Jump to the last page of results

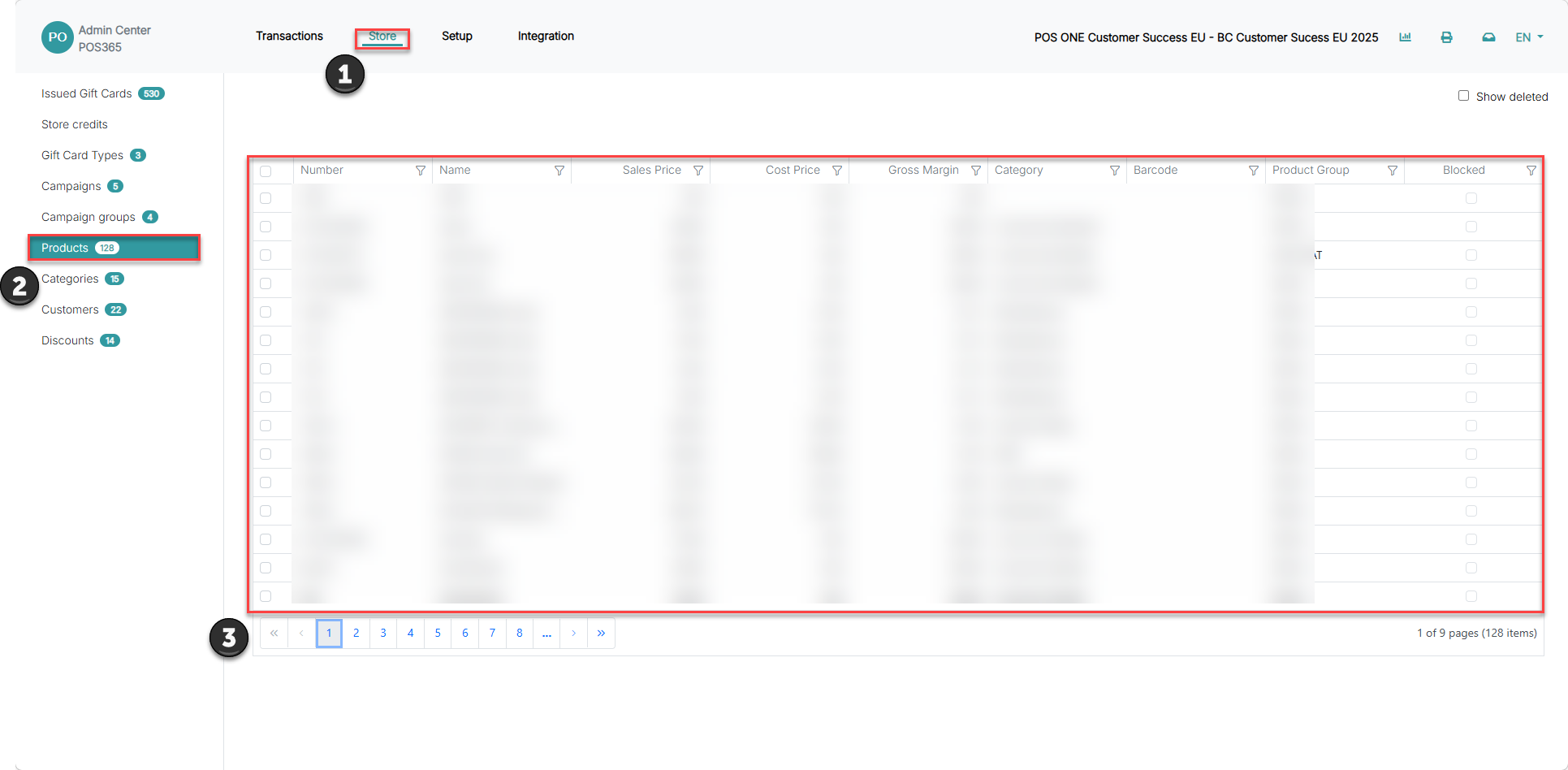601,633
